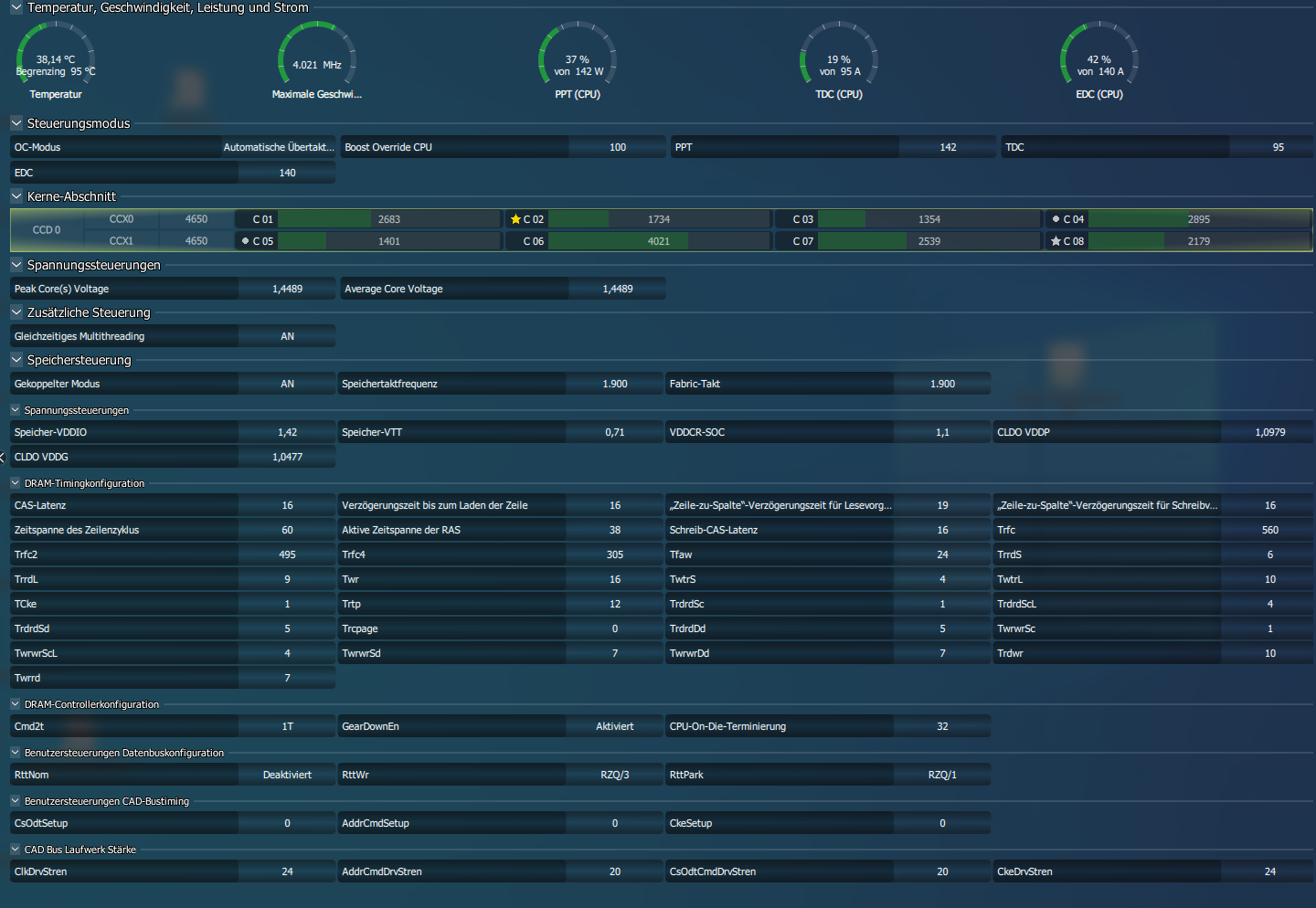1316x908 pixels.
Task: Click Speicher-VTT value 0,71
Action: (615, 432)
